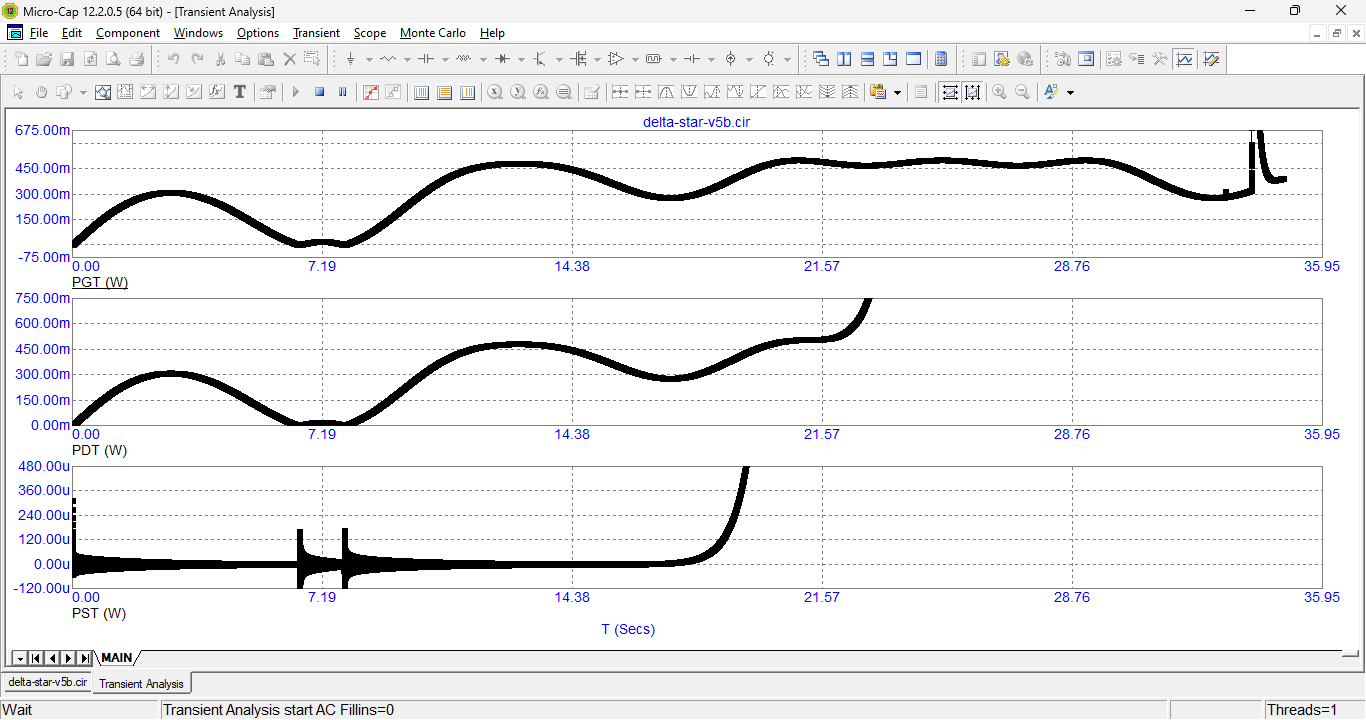This screenshot has height=720, width=1366.
Task: Pause the simulation with the pause icon
Action: (343, 92)
